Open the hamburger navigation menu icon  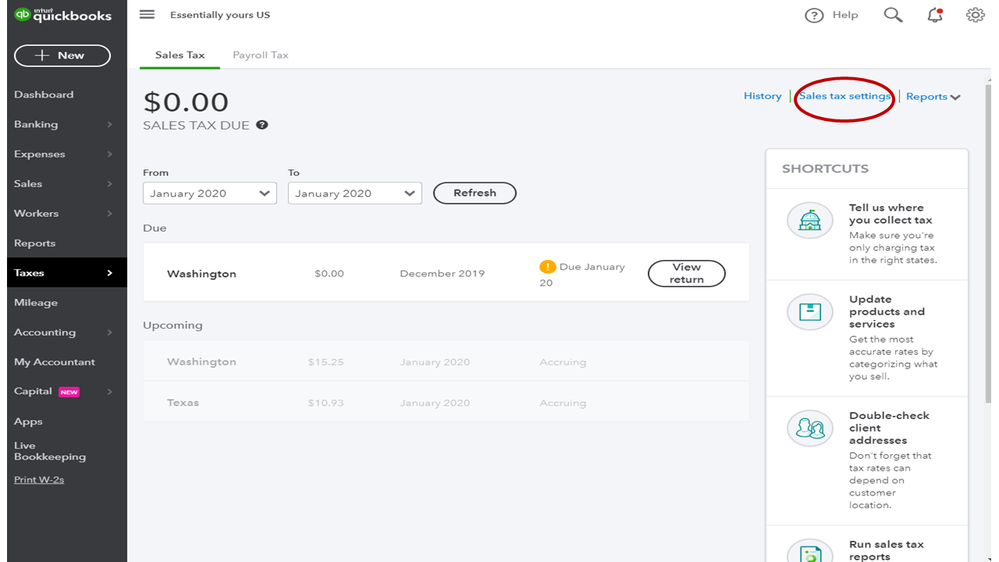[147, 15]
